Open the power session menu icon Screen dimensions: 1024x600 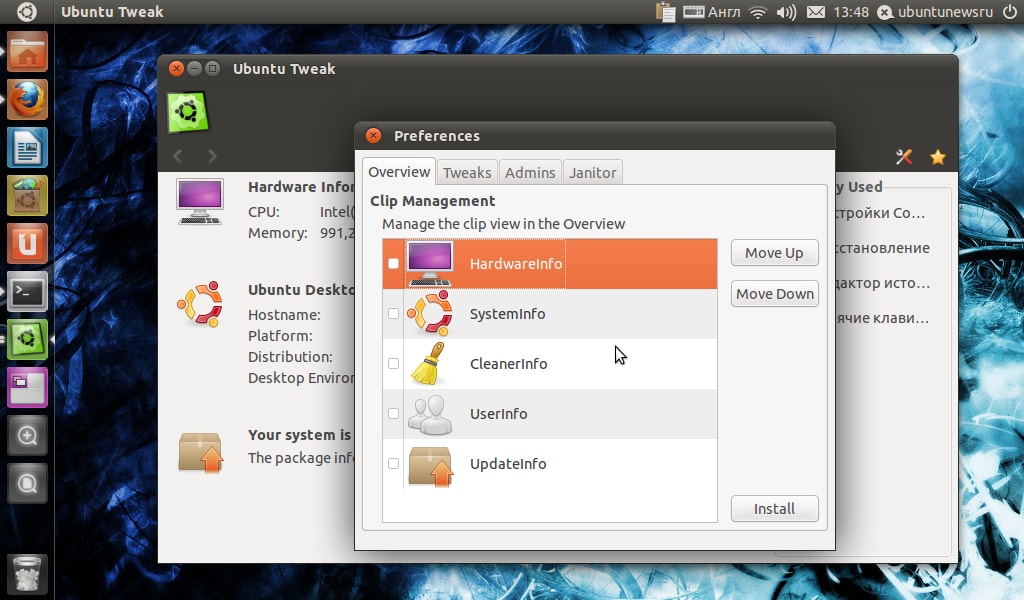1010,12
